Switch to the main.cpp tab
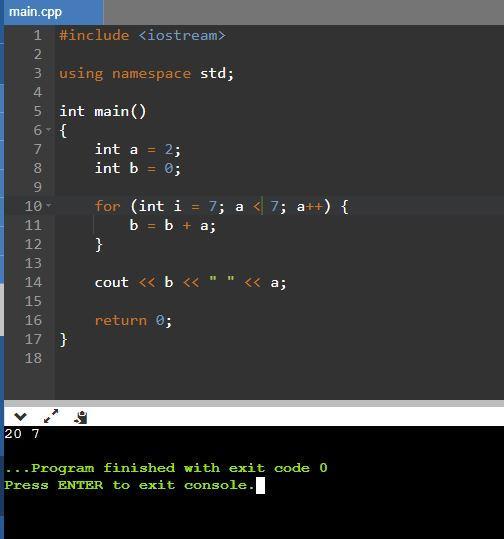The width and height of the screenshot is (504, 539). 35,12
